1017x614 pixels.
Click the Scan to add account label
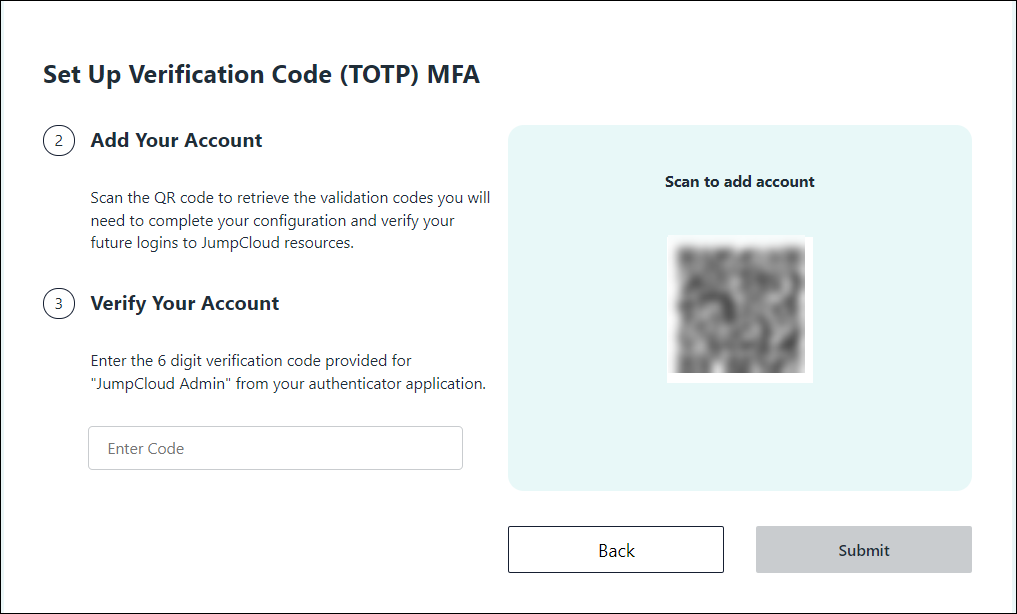click(x=739, y=182)
